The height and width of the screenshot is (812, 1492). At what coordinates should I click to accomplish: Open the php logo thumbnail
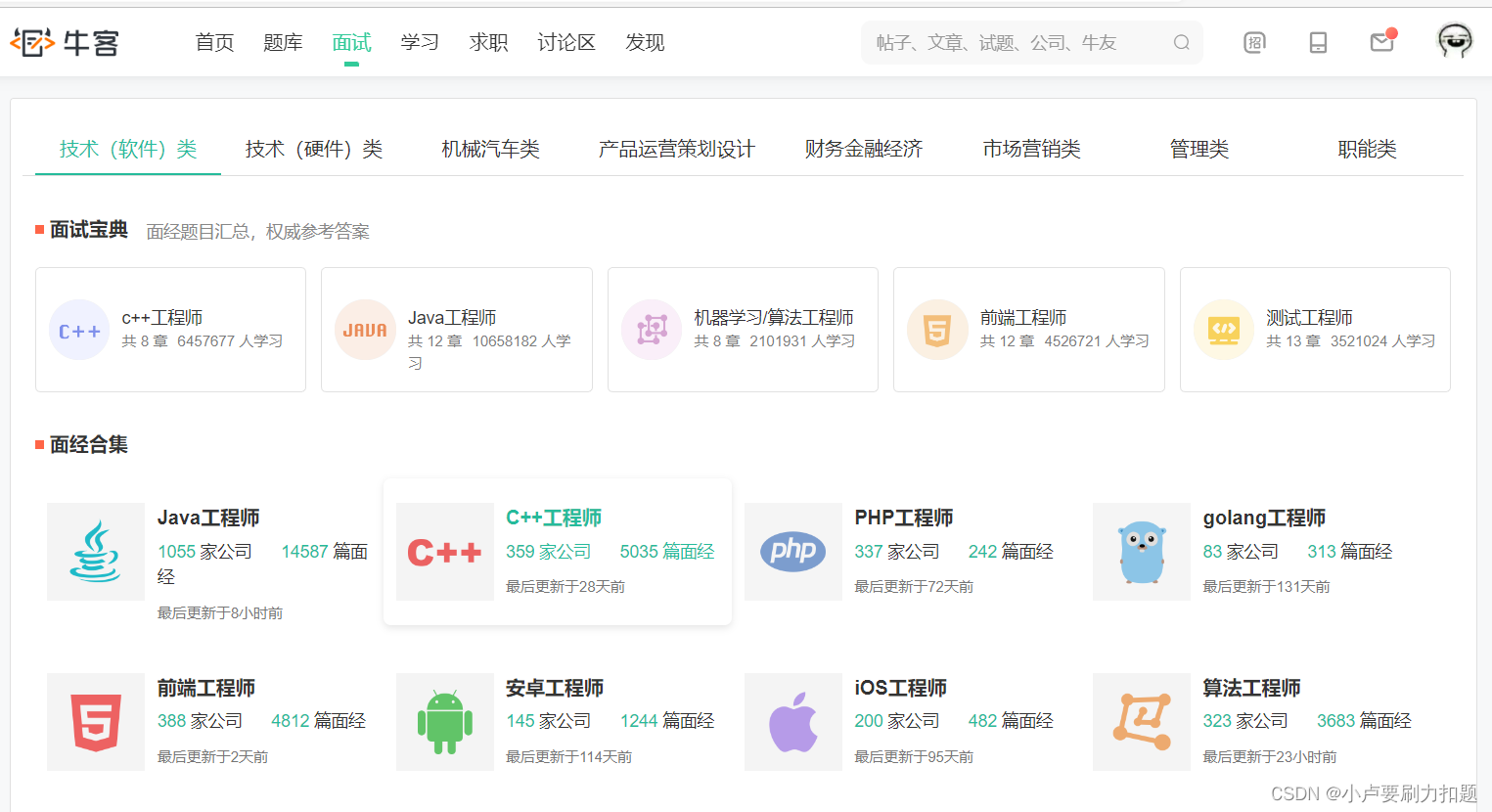point(793,552)
